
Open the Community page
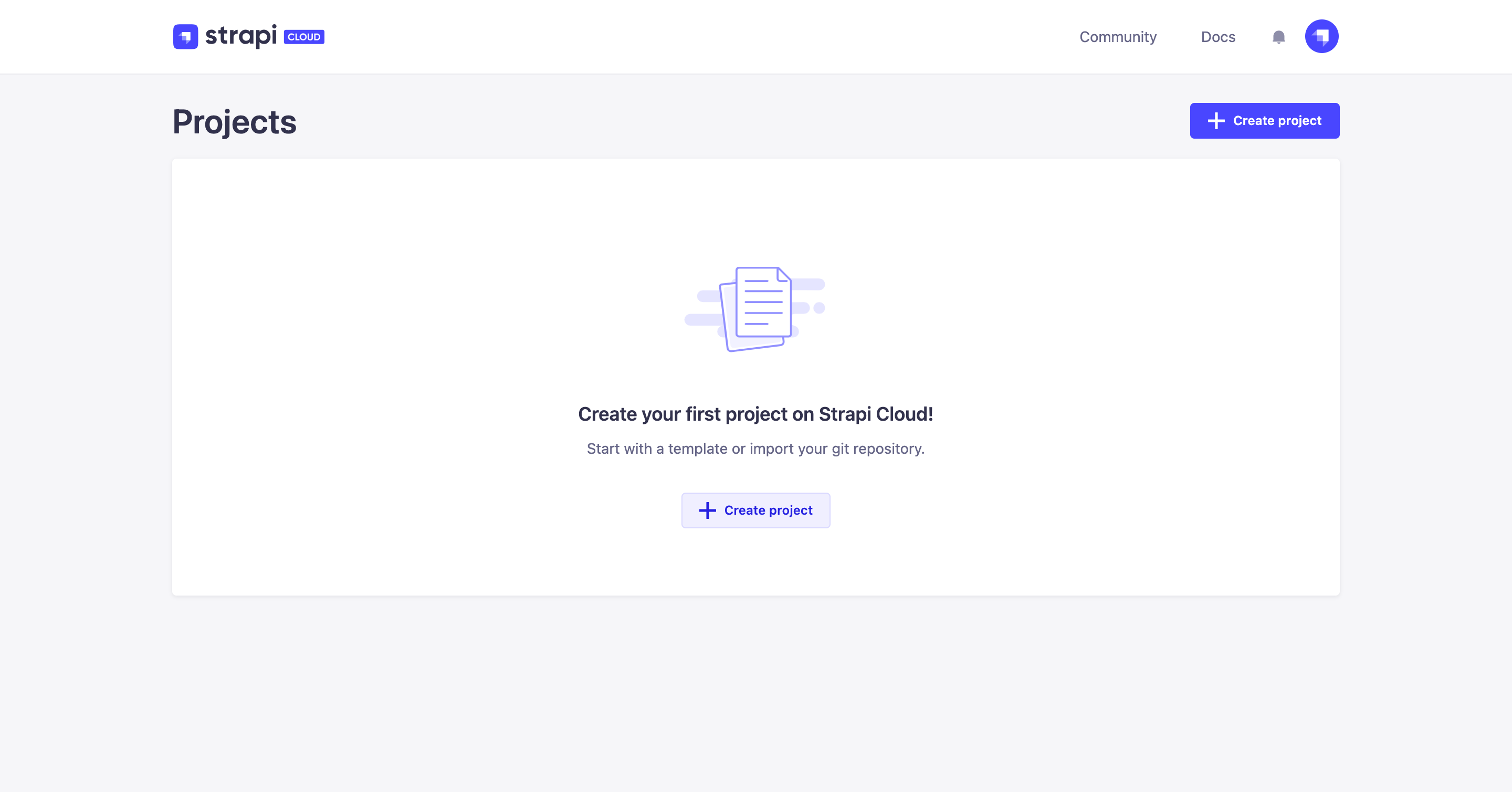click(x=1118, y=37)
